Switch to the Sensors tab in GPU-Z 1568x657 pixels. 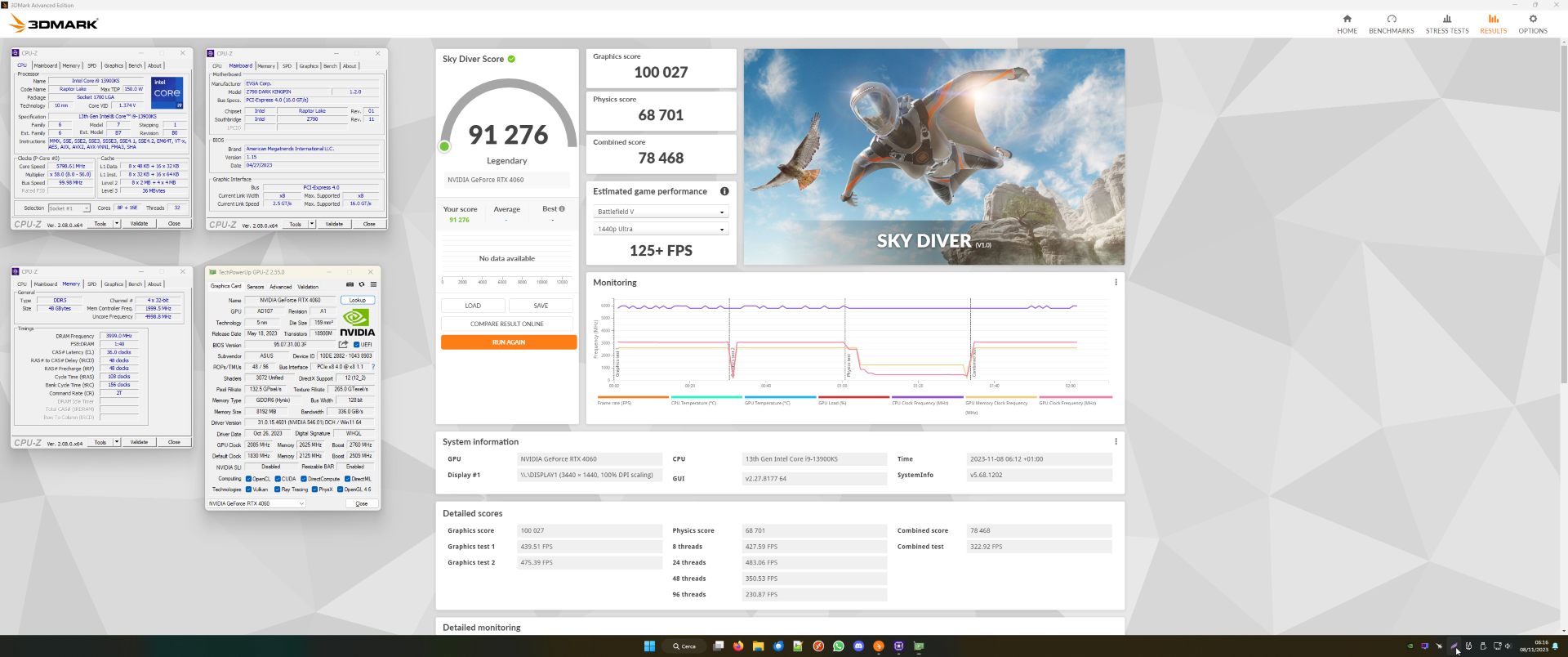click(x=256, y=287)
